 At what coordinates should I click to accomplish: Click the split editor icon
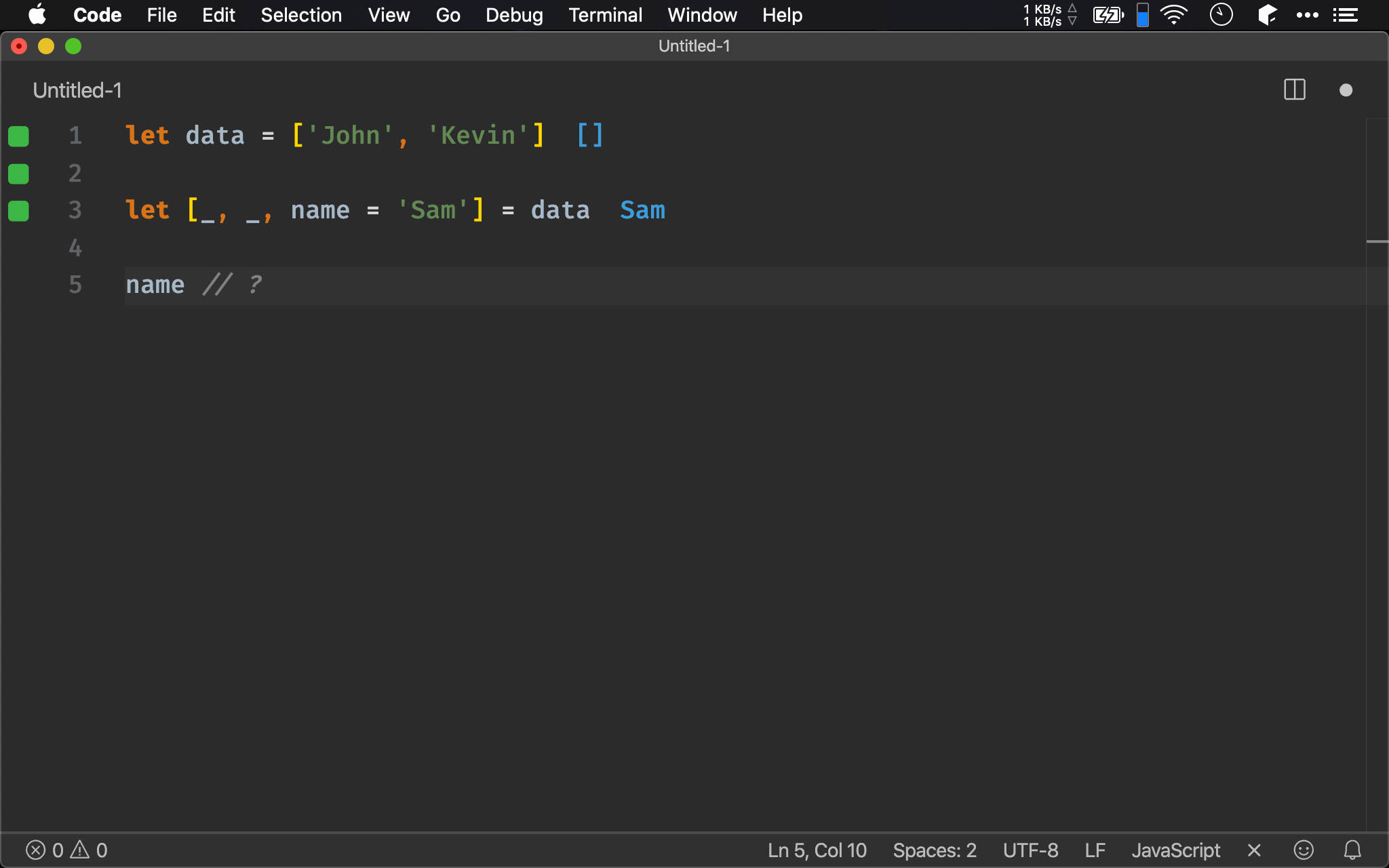(1294, 90)
